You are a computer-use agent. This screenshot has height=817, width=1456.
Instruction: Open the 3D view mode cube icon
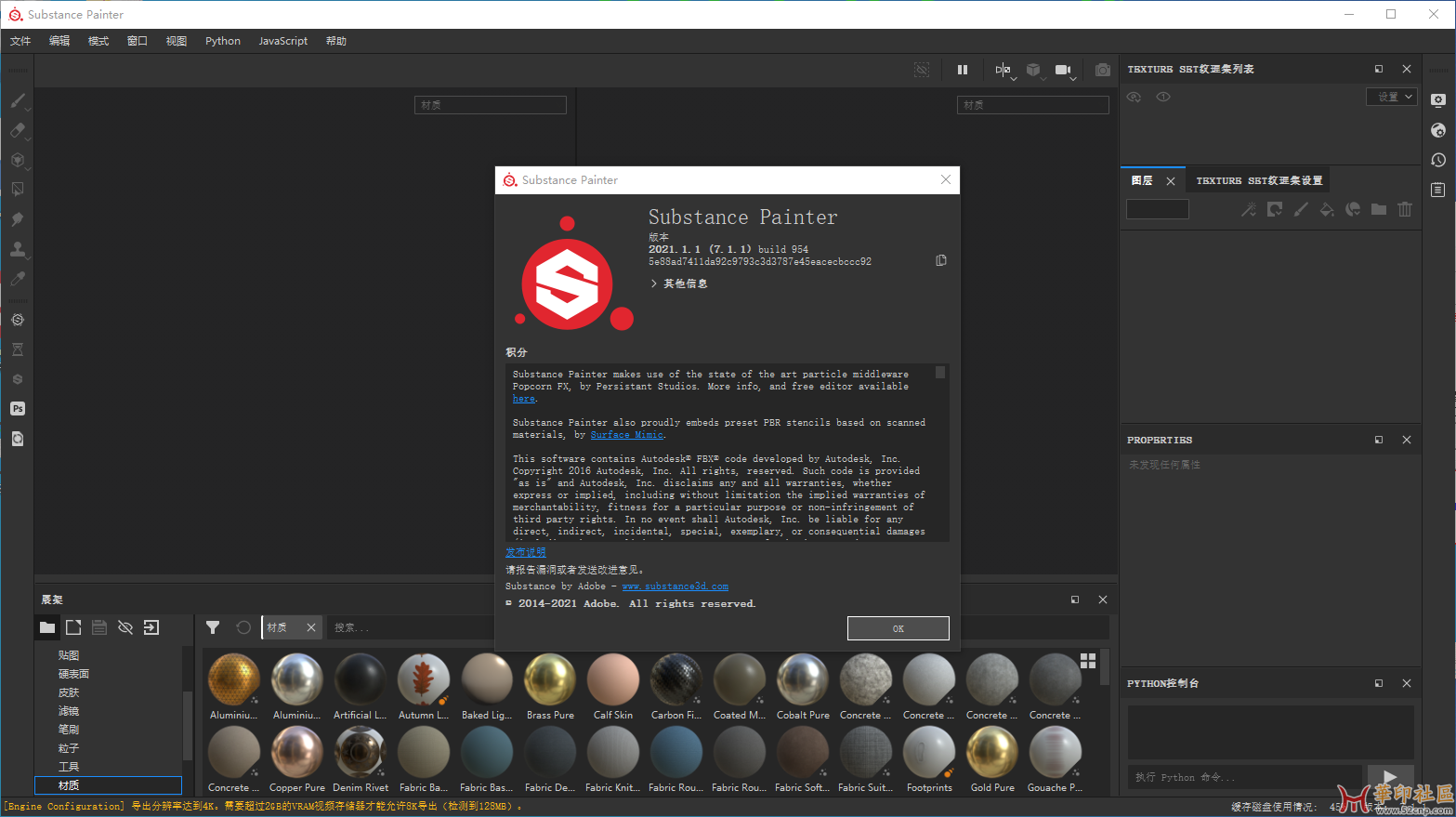pyautogui.click(x=1033, y=70)
